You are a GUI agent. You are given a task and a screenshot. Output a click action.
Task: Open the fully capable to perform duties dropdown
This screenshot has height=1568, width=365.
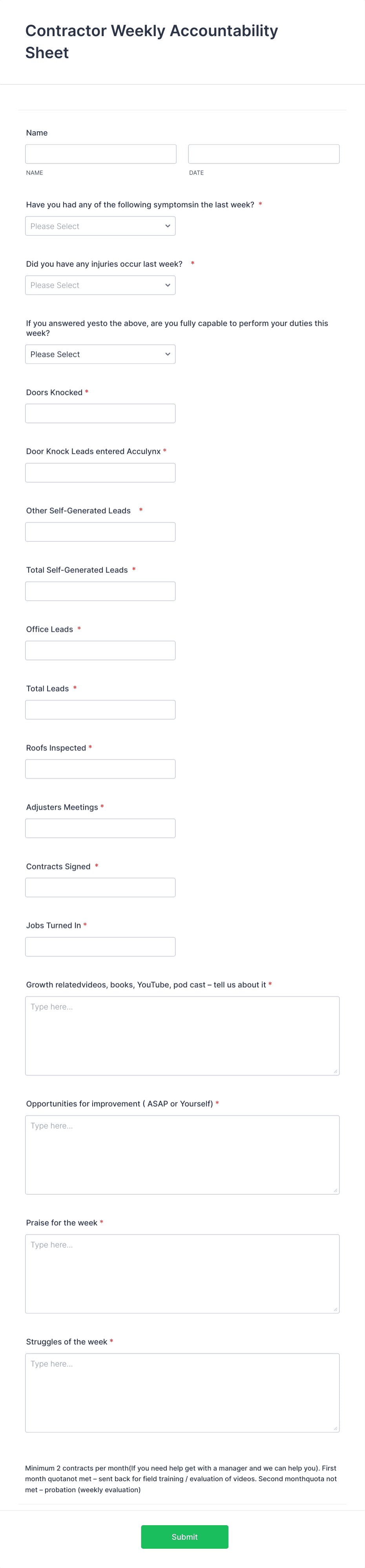point(100,354)
